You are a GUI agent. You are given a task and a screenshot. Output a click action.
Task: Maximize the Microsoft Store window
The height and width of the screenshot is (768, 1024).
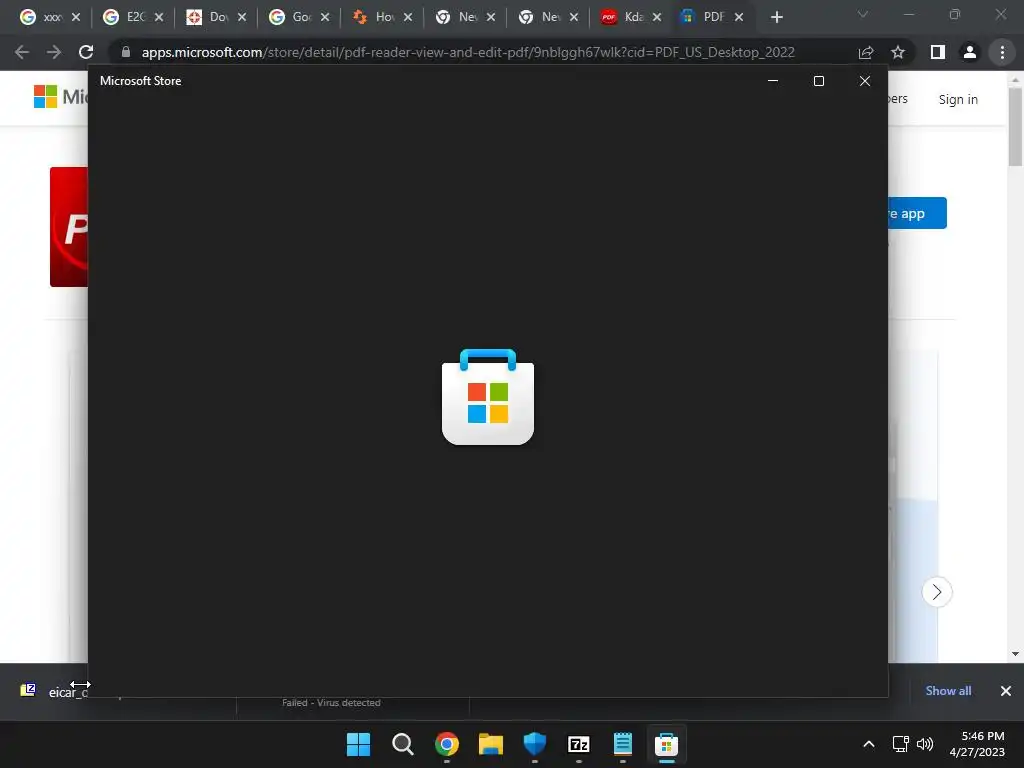(x=819, y=81)
